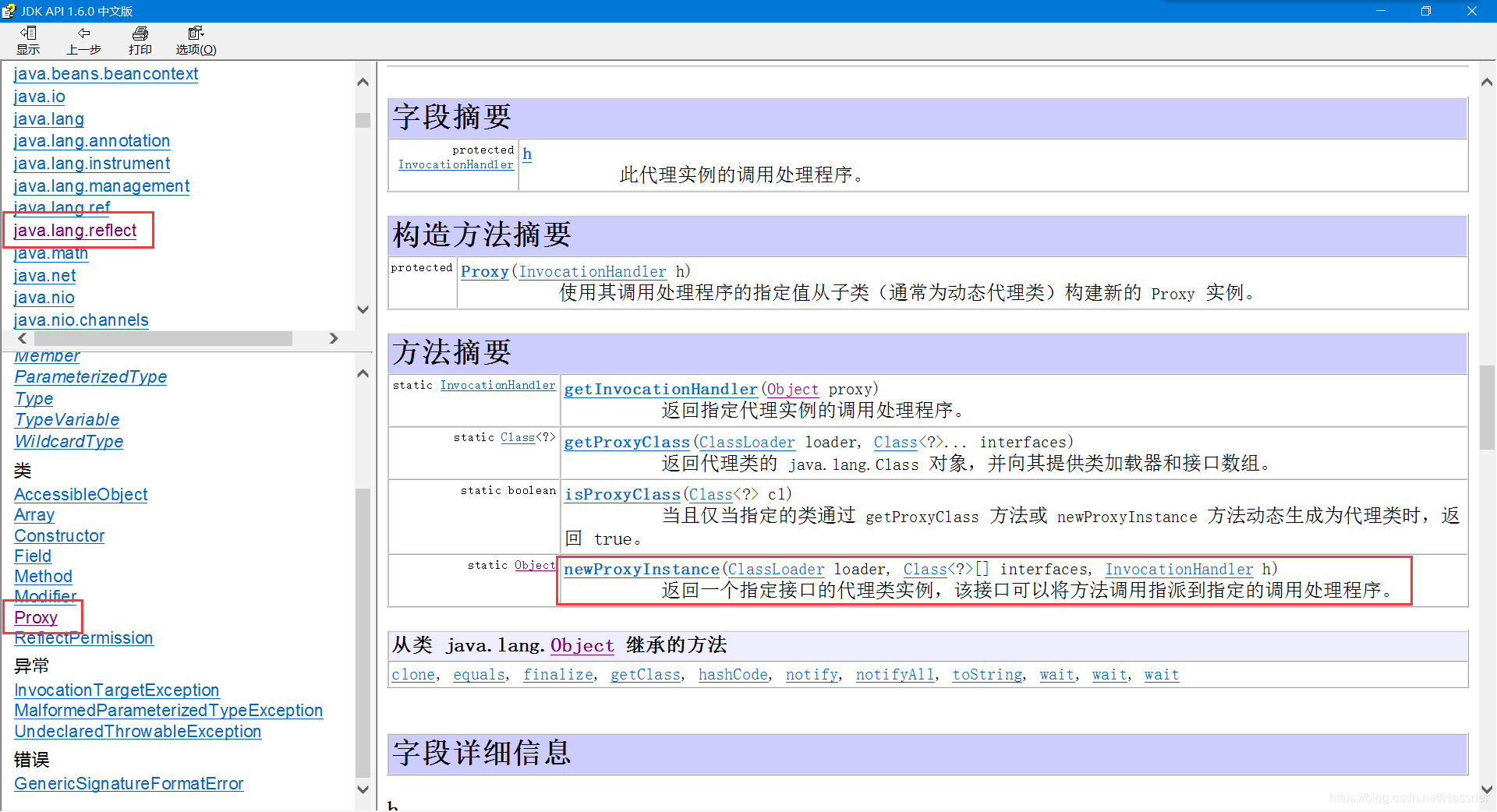1497x812 pixels.
Task: Open the java.nio.channels package
Action: (81, 320)
